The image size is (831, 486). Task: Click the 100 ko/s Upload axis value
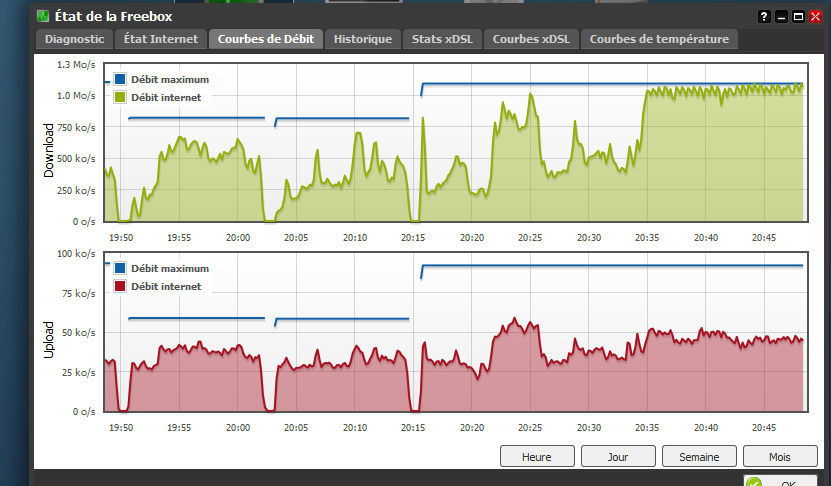tap(76, 254)
